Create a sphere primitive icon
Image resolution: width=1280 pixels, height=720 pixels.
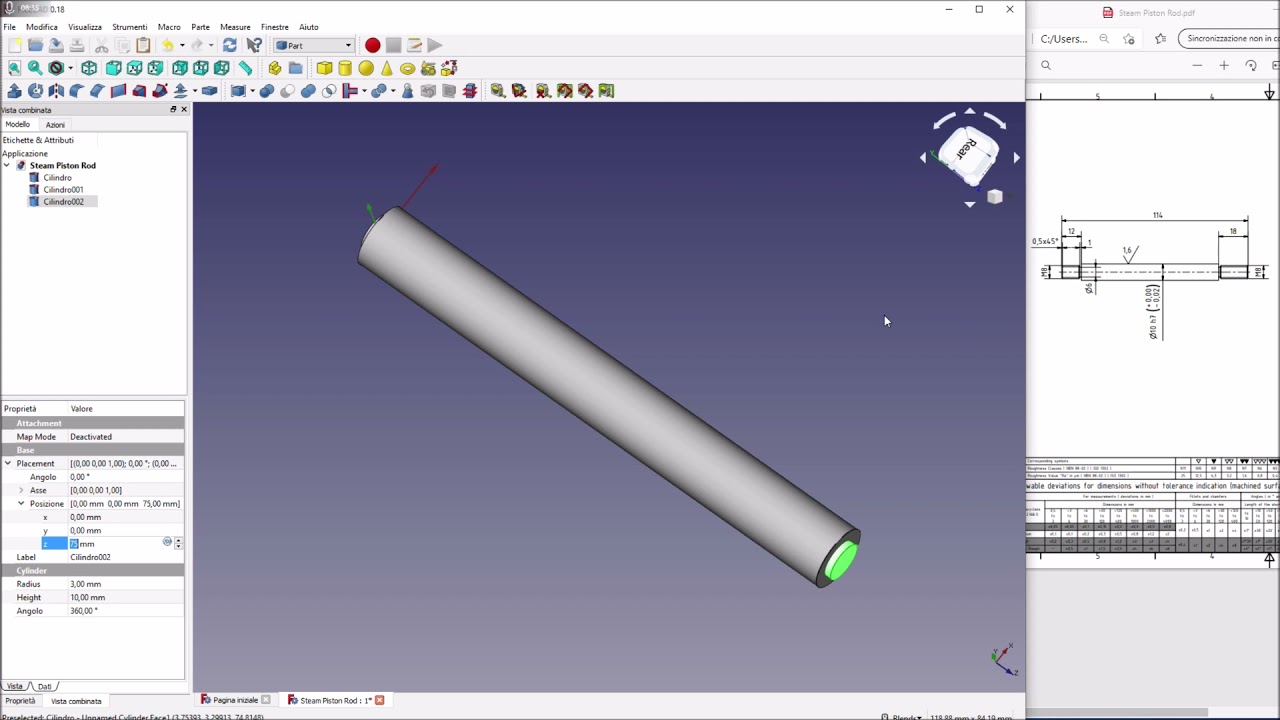click(366, 68)
